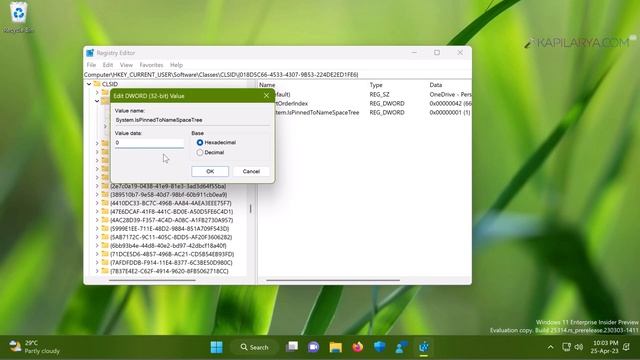Click the values pane horizontal scrollbar
Image resolution: width=640 pixels, height=360 pixels.
[x=333, y=280]
